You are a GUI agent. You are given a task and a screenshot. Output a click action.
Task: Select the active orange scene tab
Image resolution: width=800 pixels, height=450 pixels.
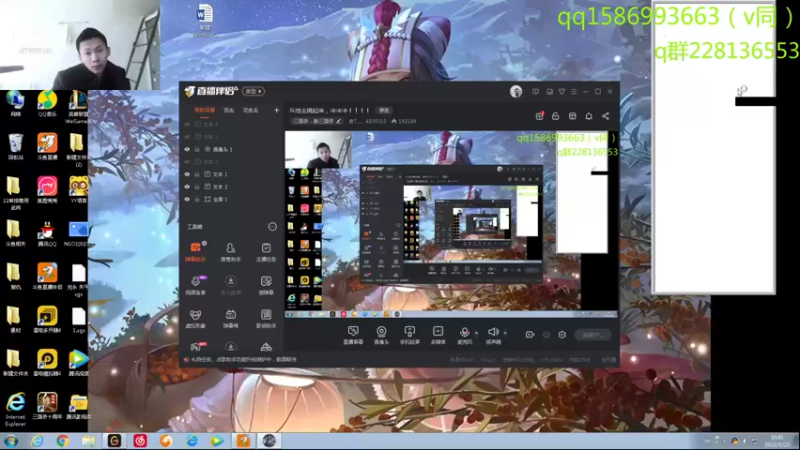click(205, 111)
